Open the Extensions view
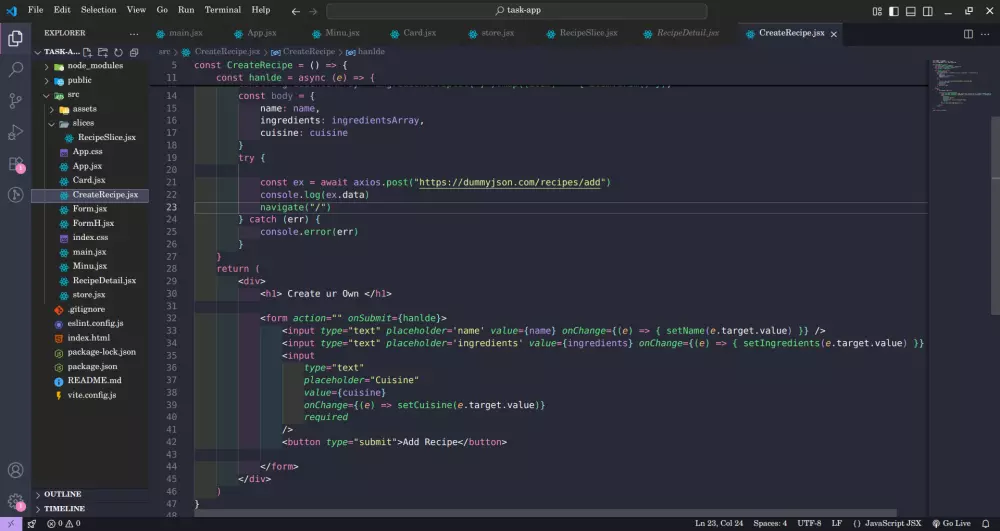 tap(16, 164)
